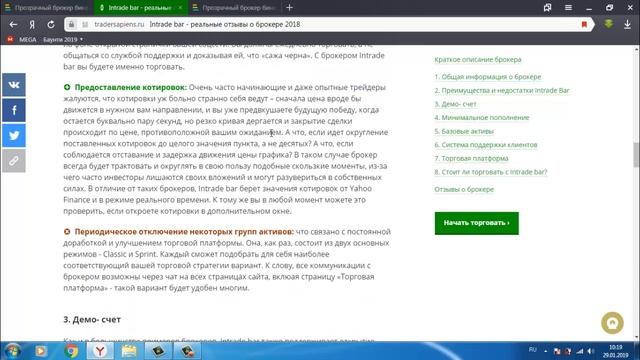Go to '4. Минимальное пополнение'
This screenshot has height=360, width=640.
coord(482,118)
